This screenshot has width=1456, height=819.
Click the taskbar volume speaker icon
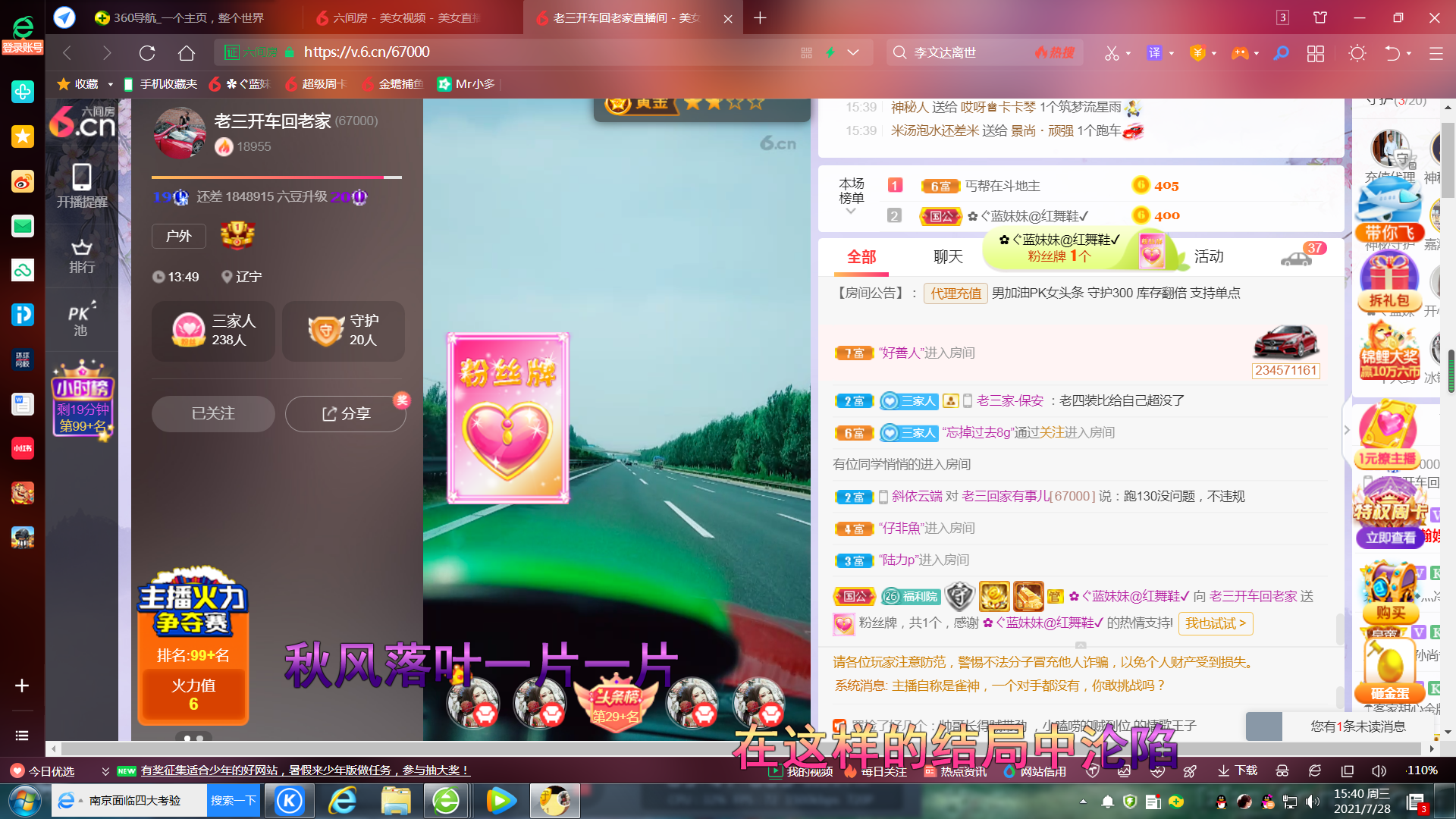click(x=1313, y=802)
